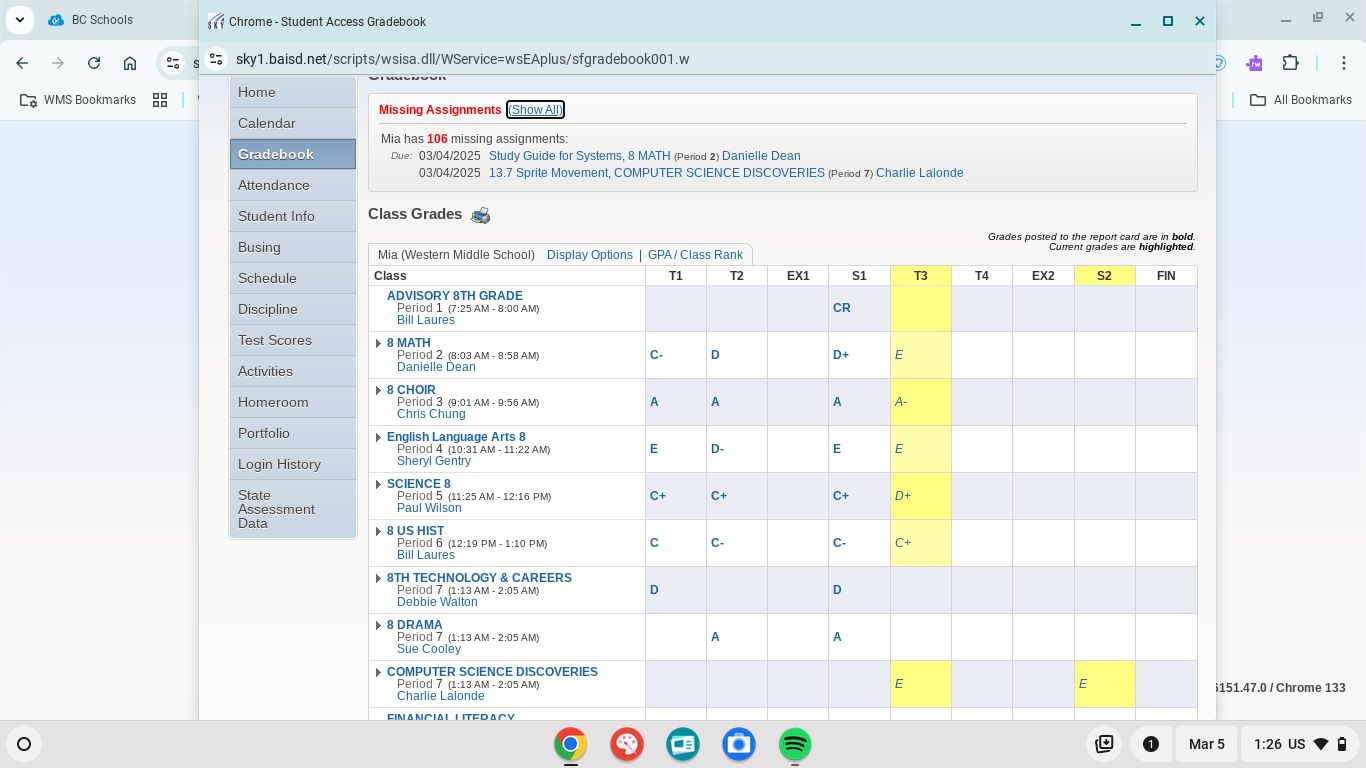Click site info icon in popup address bar
This screenshot has height=768, width=1366.
216,59
